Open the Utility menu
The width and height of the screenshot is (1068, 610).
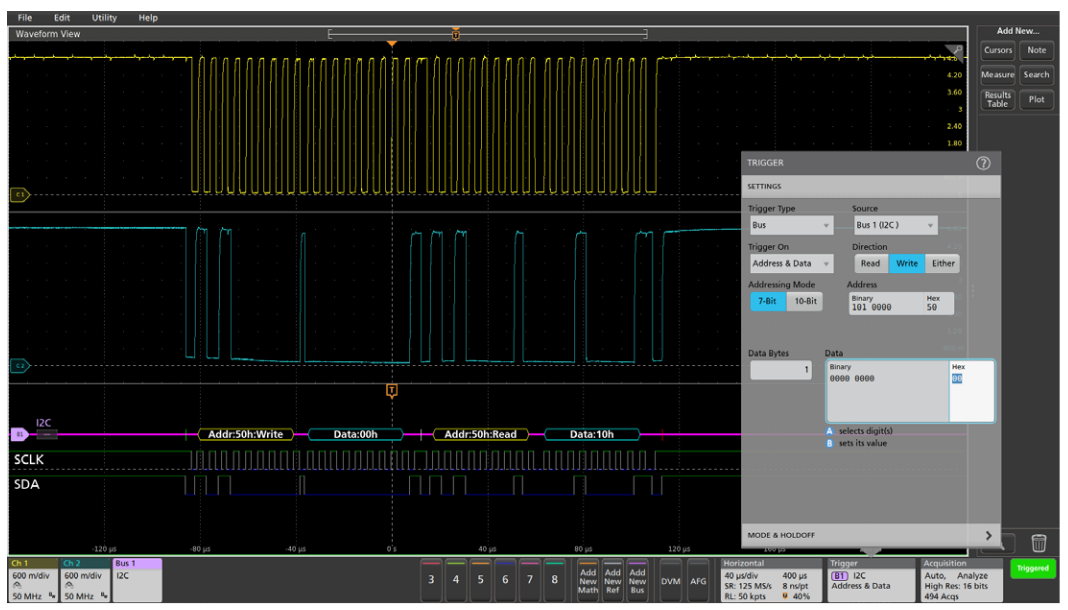click(x=103, y=17)
